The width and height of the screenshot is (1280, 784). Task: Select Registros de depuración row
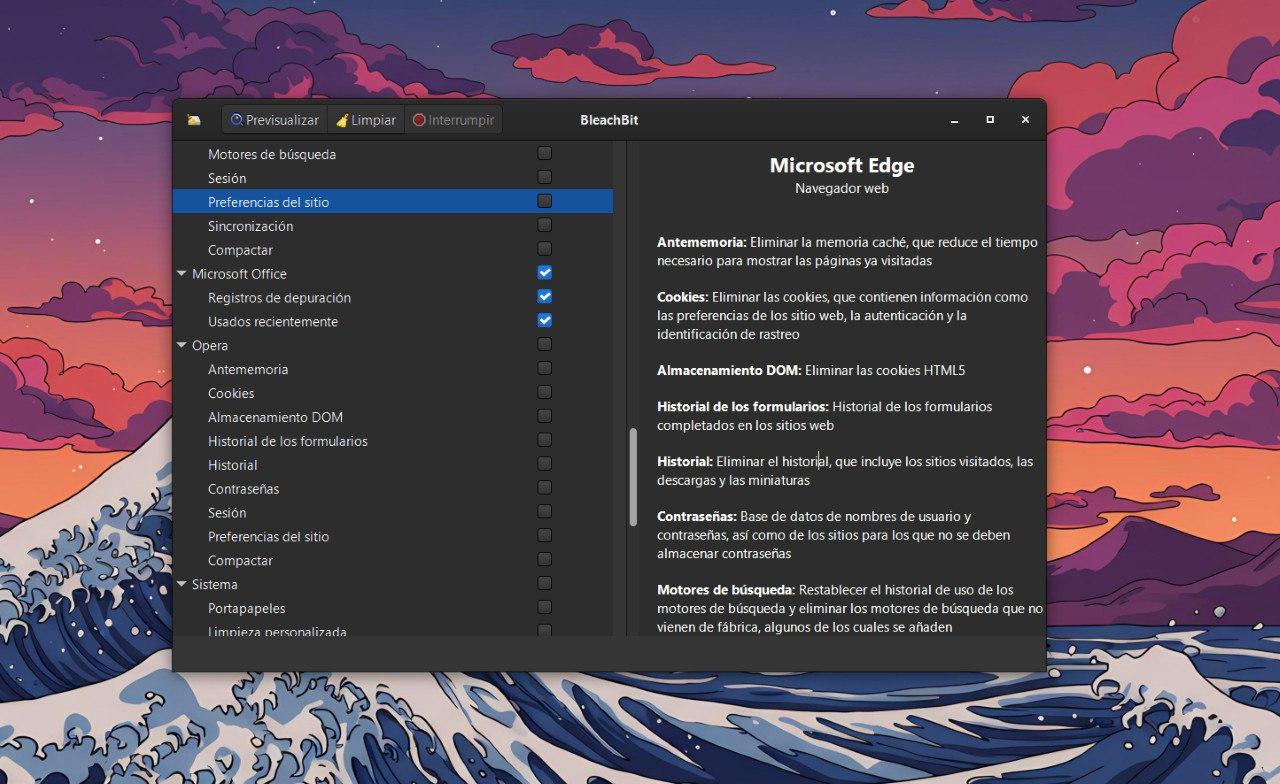pos(393,297)
